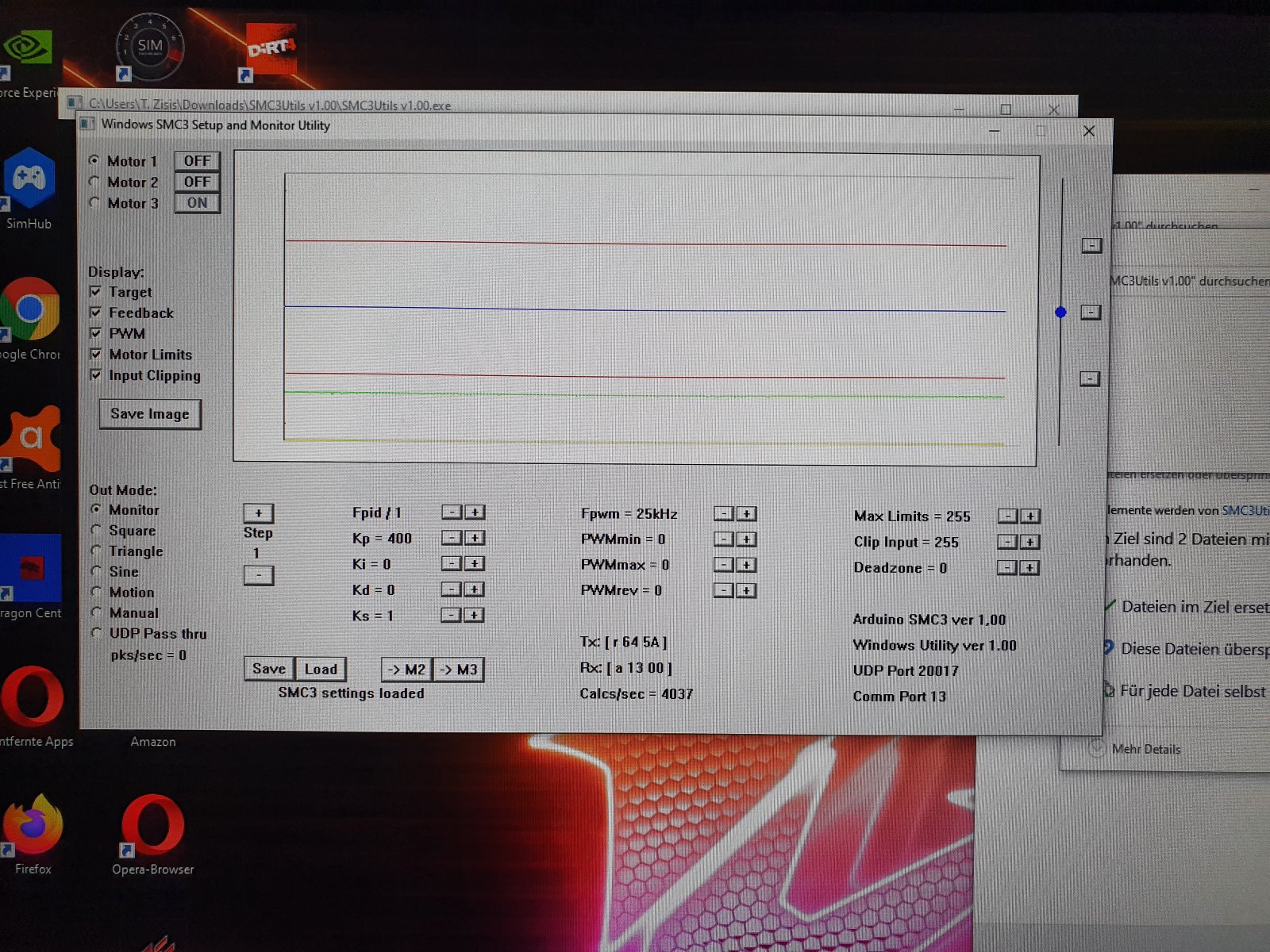Increase the Fpwm frequency

click(746, 514)
